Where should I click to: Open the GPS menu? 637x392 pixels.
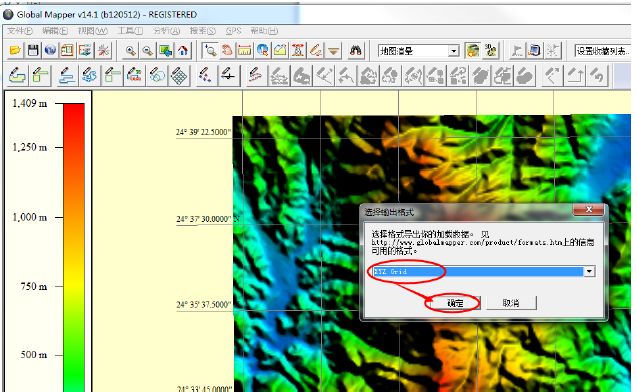tap(233, 31)
